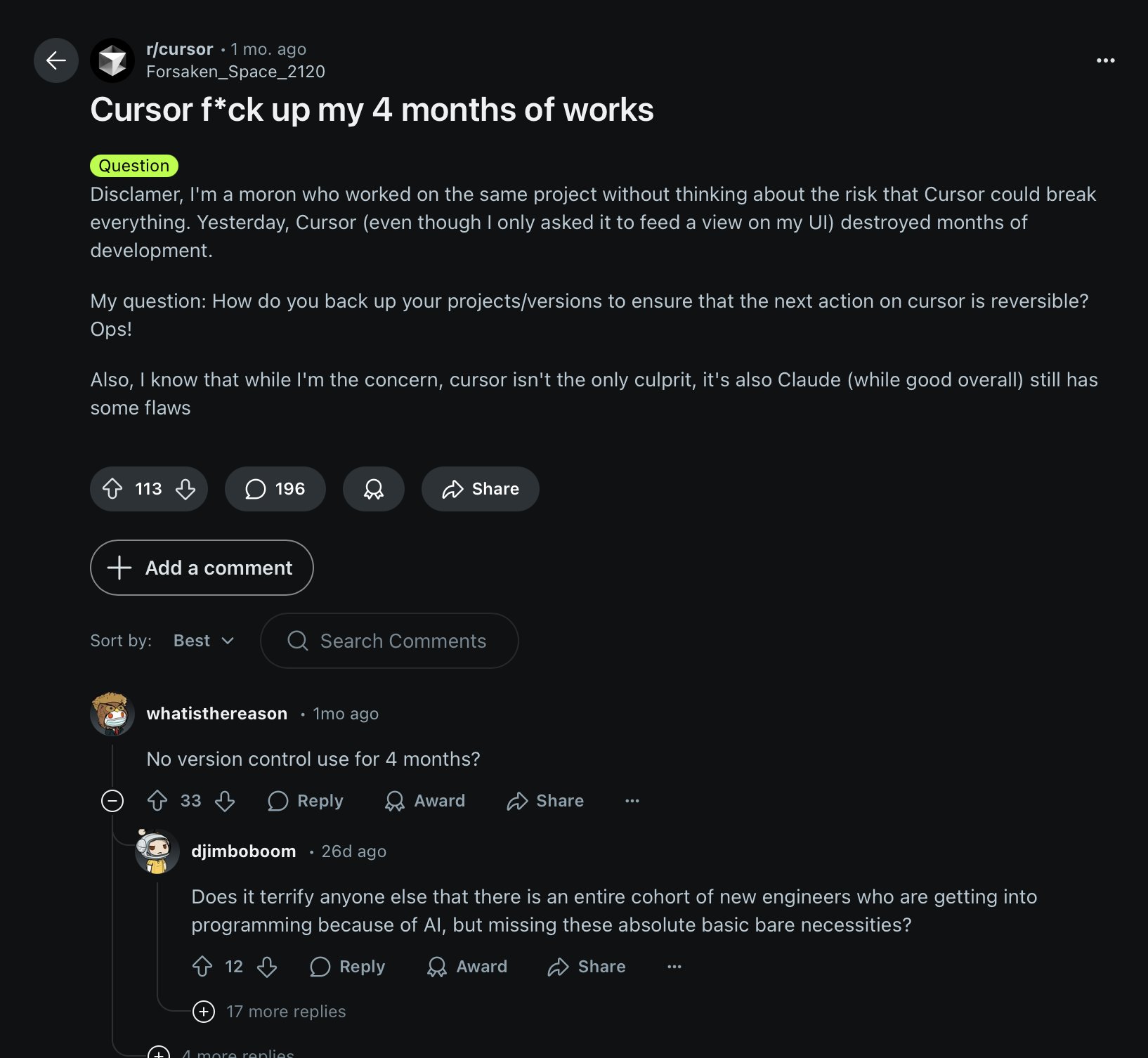Collapse the whatisthereason comment thread
The height and width of the screenshot is (1058, 1148).
(112, 801)
